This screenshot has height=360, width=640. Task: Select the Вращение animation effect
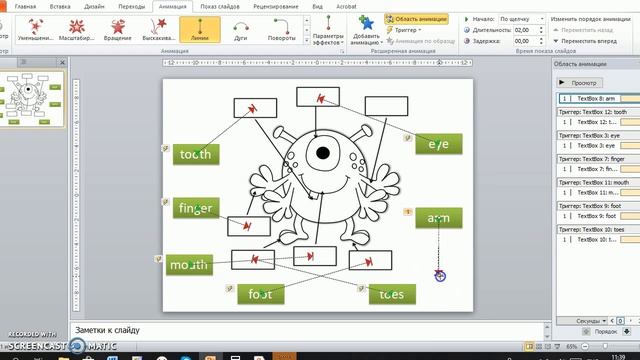click(118, 29)
